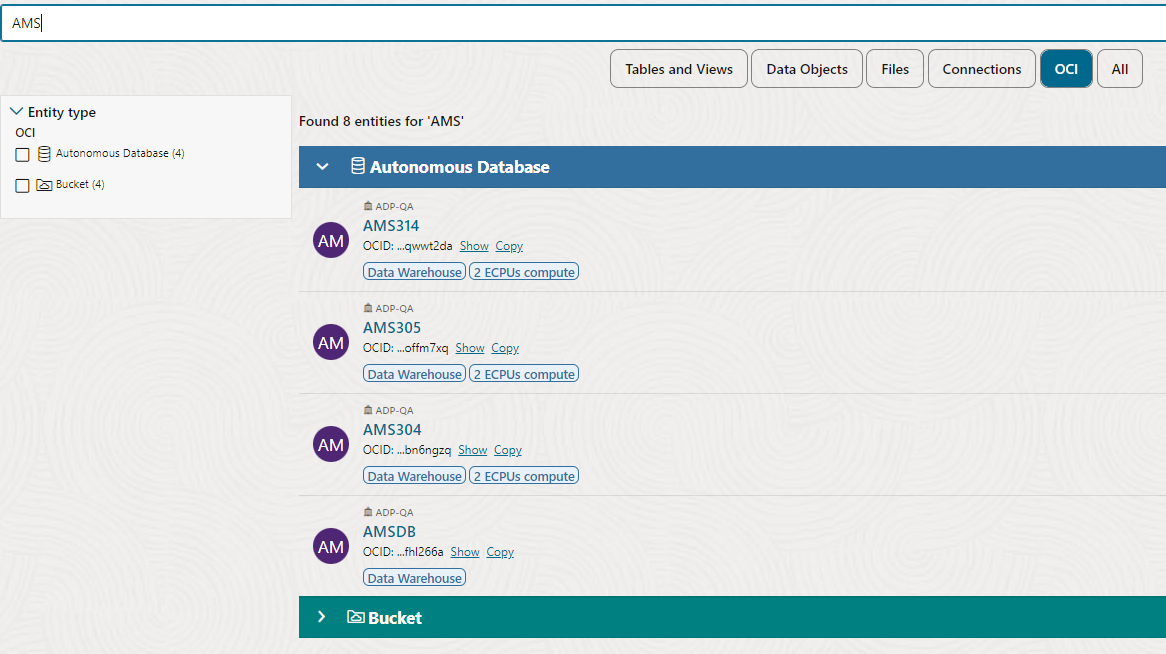1166x654 pixels.
Task: Click the database icon in the Autonomous Database header
Action: pyautogui.click(x=358, y=166)
